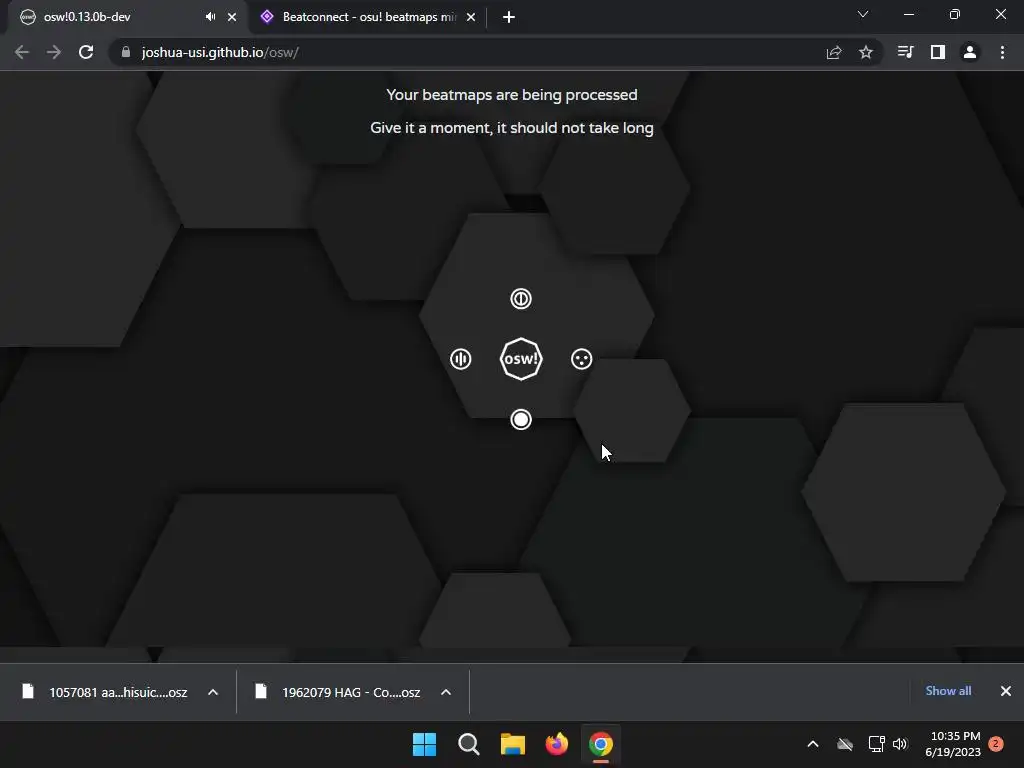
Task: Toggle the browser side panel
Action: pos(938,52)
